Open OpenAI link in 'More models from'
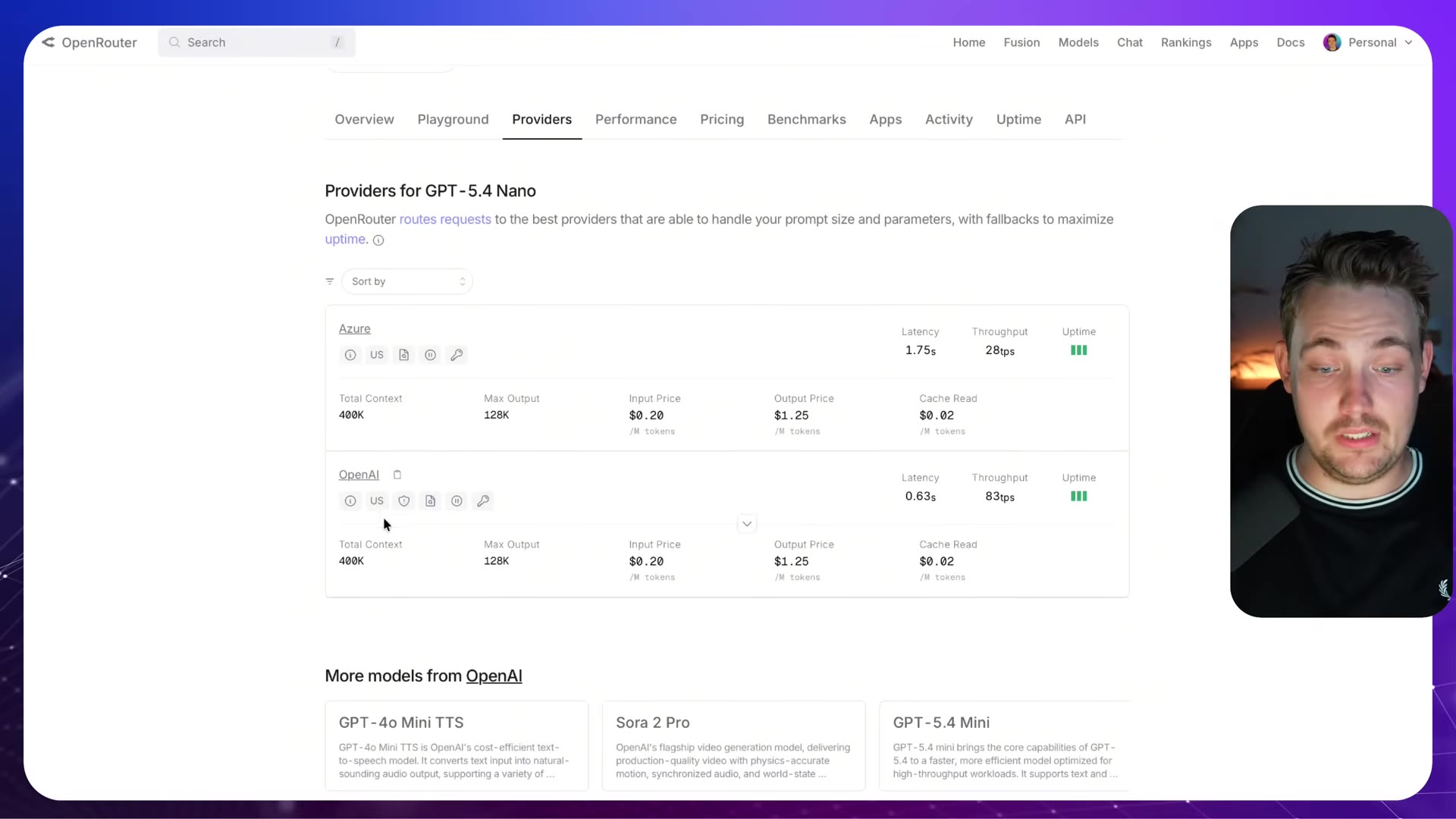Screen dimensions: 1456x819 click(x=494, y=676)
